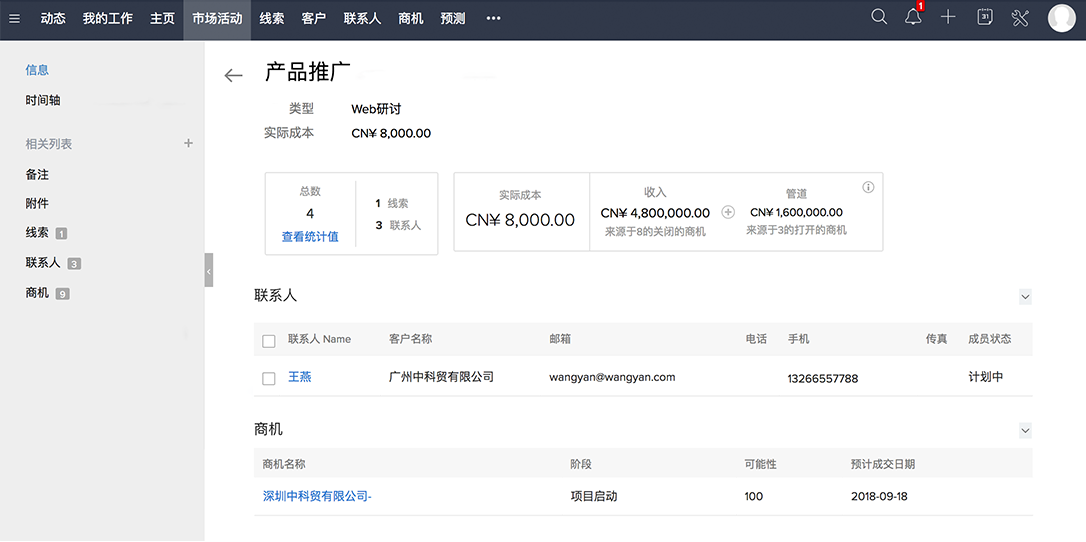Open the hamburger menu icon
Viewport: 1086px width, 542px height.
pos(14,18)
